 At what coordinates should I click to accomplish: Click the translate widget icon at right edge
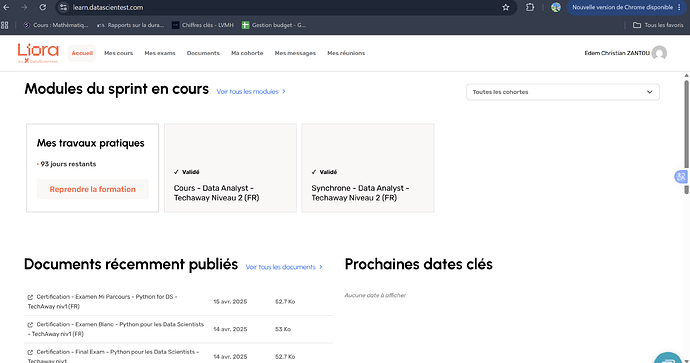tap(681, 176)
